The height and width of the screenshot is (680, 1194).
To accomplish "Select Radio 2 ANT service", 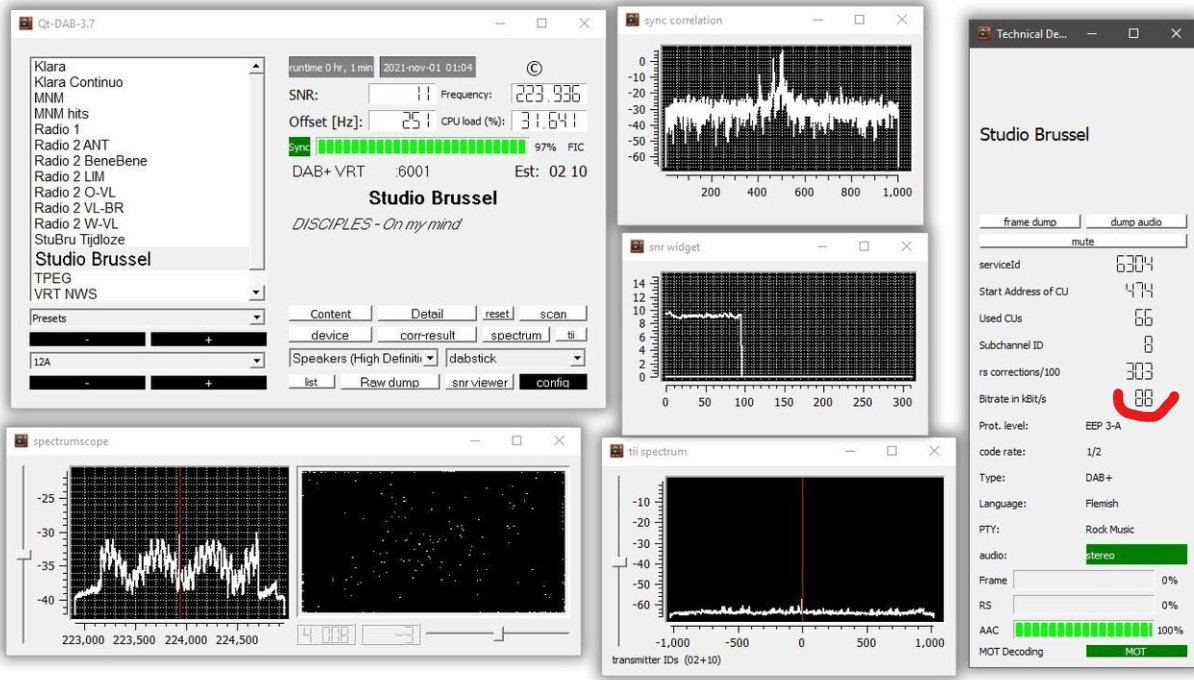I will (x=71, y=145).
